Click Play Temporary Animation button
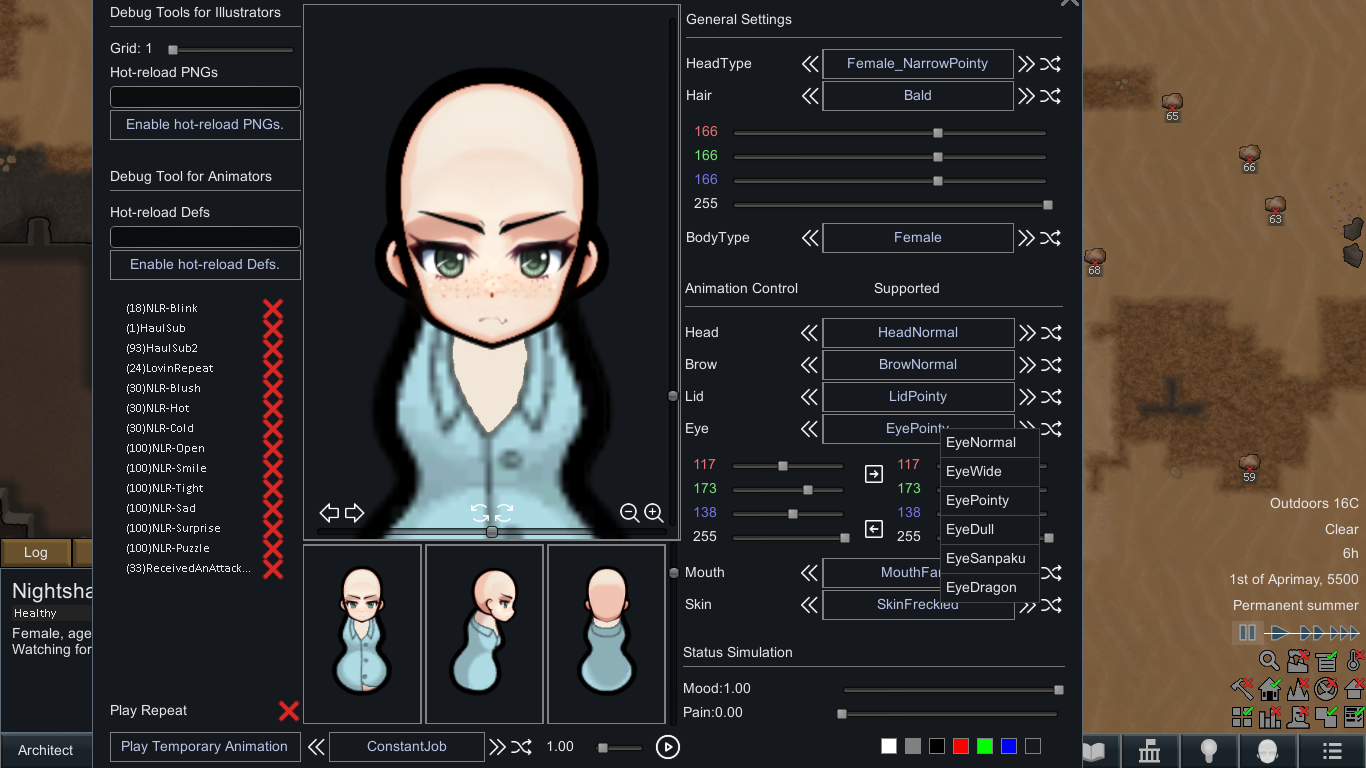 click(x=204, y=747)
